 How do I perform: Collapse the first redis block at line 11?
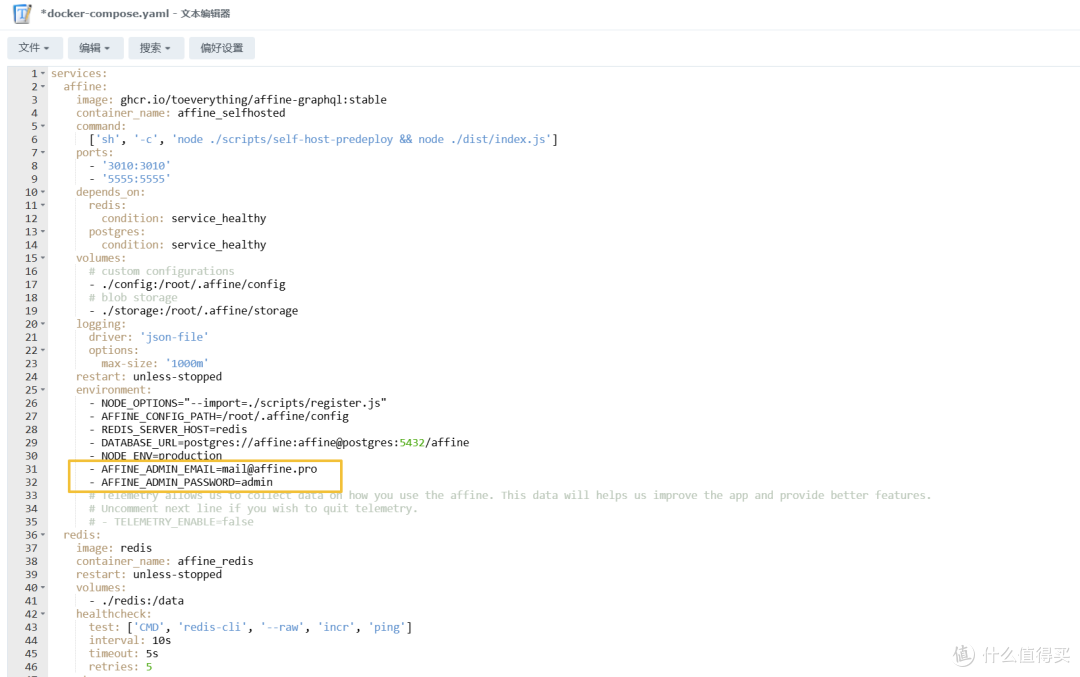click(43, 205)
